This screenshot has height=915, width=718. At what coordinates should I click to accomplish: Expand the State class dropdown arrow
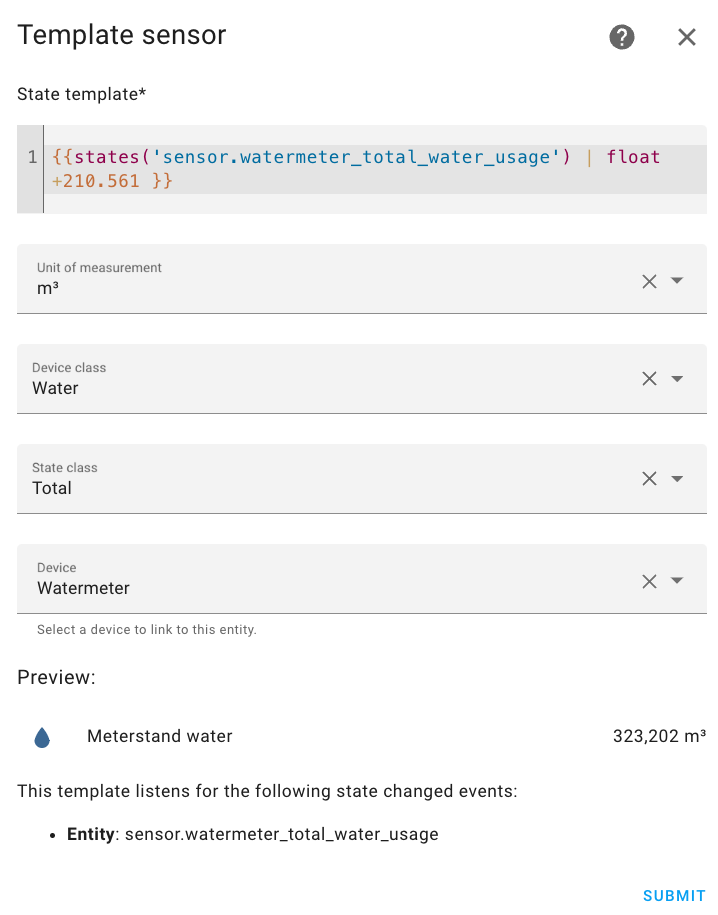pos(677,479)
